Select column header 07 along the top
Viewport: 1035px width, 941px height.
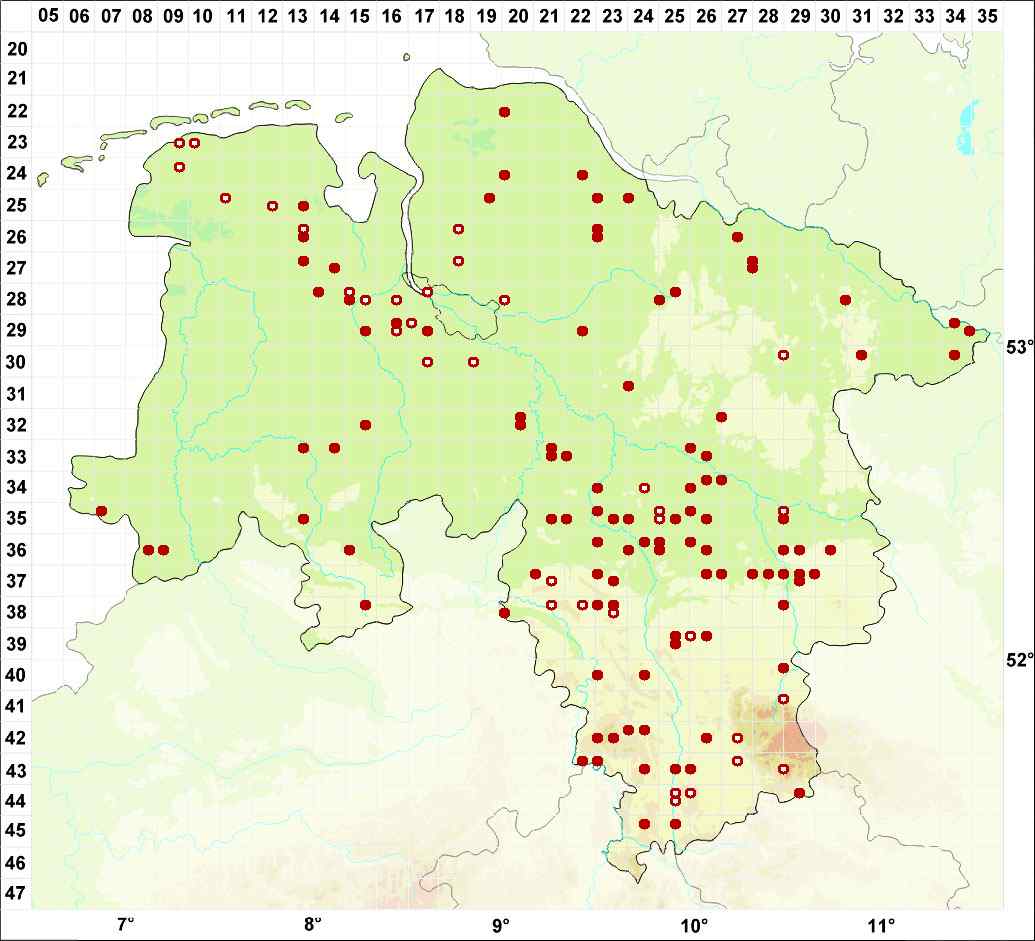(x=111, y=15)
